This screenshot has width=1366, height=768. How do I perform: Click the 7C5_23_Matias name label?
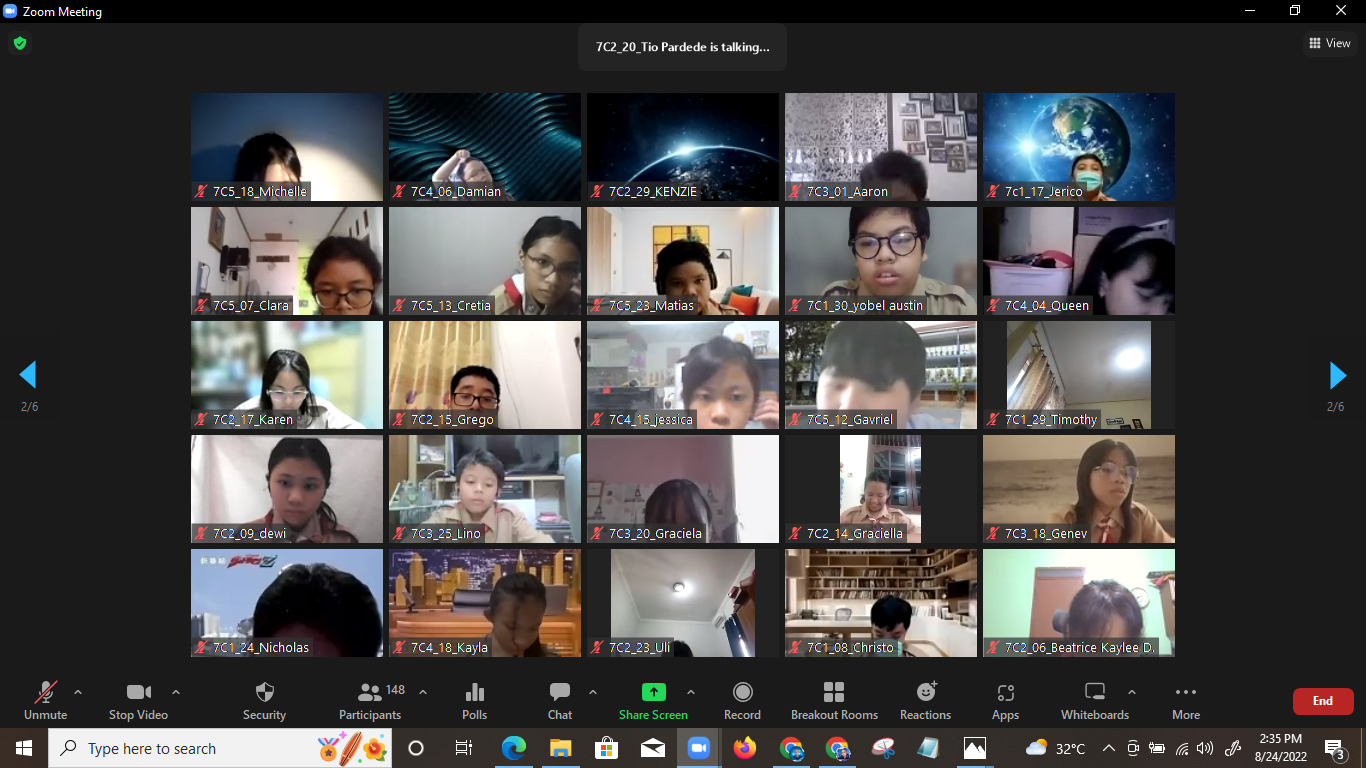(651, 305)
